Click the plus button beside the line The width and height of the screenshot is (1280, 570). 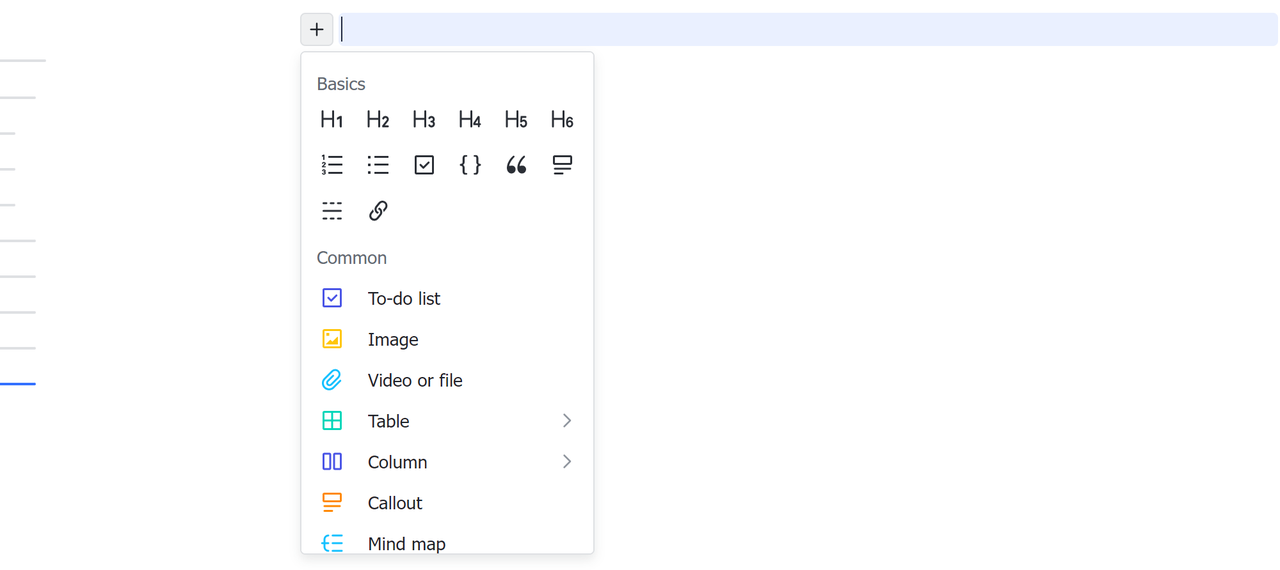coord(317,30)
